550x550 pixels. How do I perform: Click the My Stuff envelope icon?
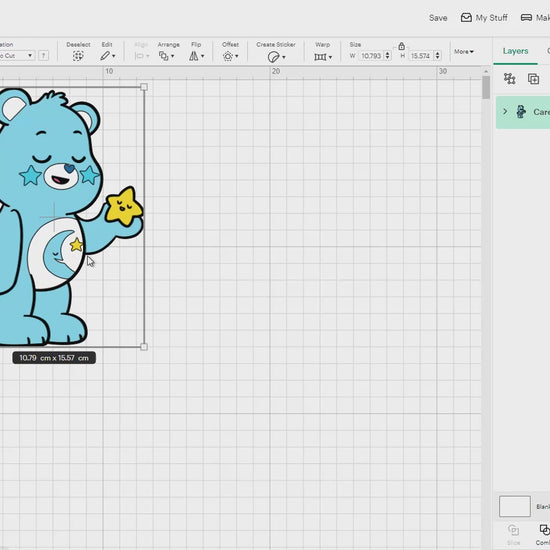(x=466, y=18)
